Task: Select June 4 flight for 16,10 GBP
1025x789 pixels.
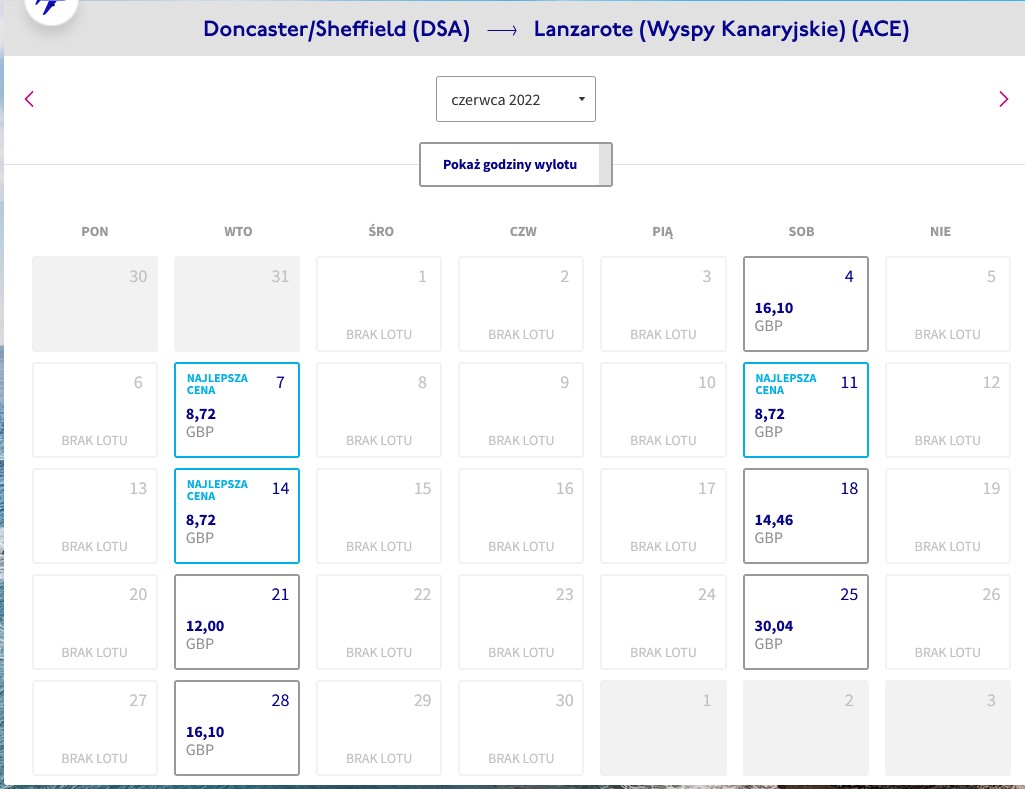Action: 805,304
